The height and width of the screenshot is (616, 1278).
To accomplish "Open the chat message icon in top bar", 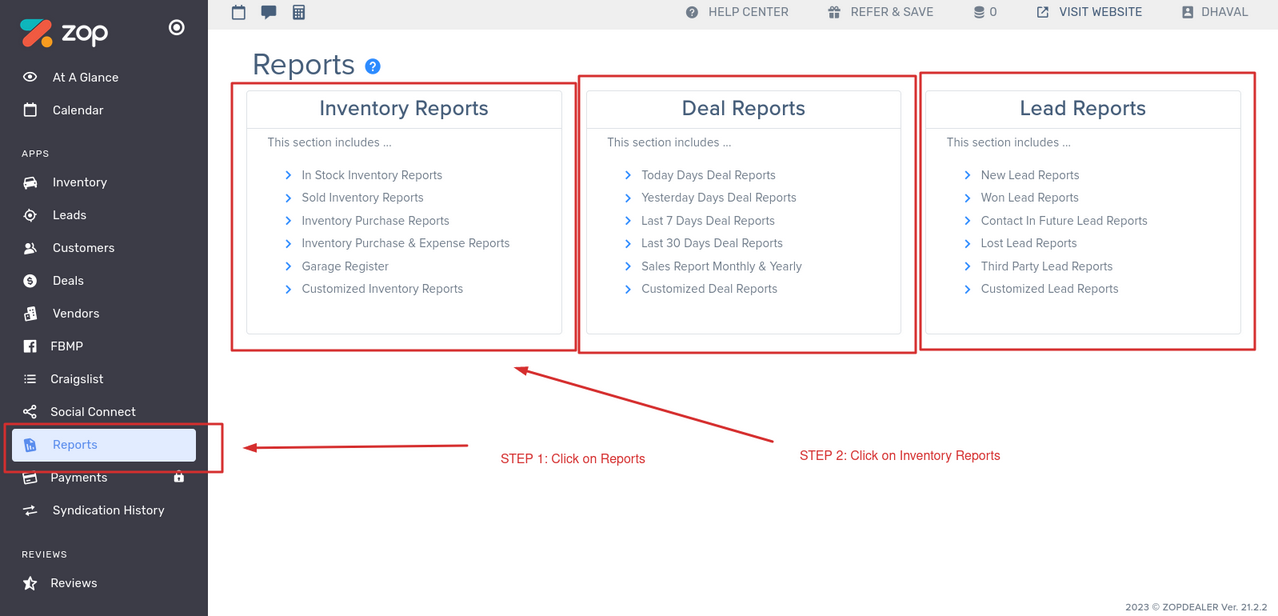I will tap(268, 12).
